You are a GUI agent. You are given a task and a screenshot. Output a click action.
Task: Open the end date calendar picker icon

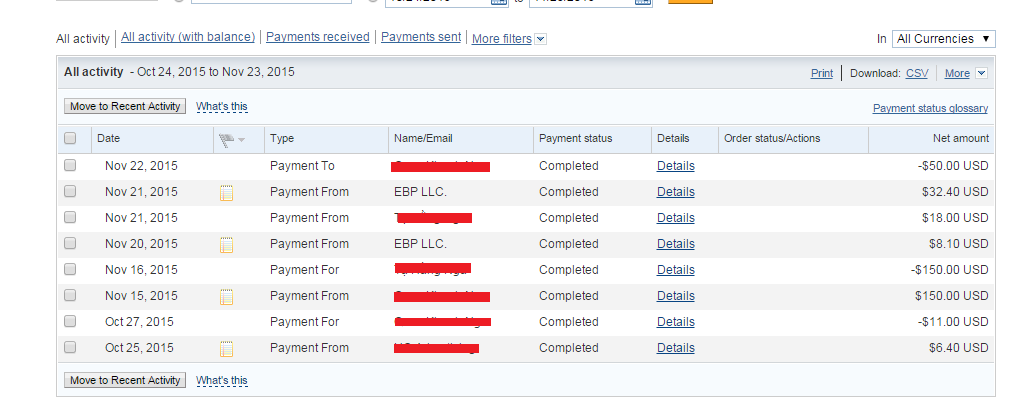(640, 2)
